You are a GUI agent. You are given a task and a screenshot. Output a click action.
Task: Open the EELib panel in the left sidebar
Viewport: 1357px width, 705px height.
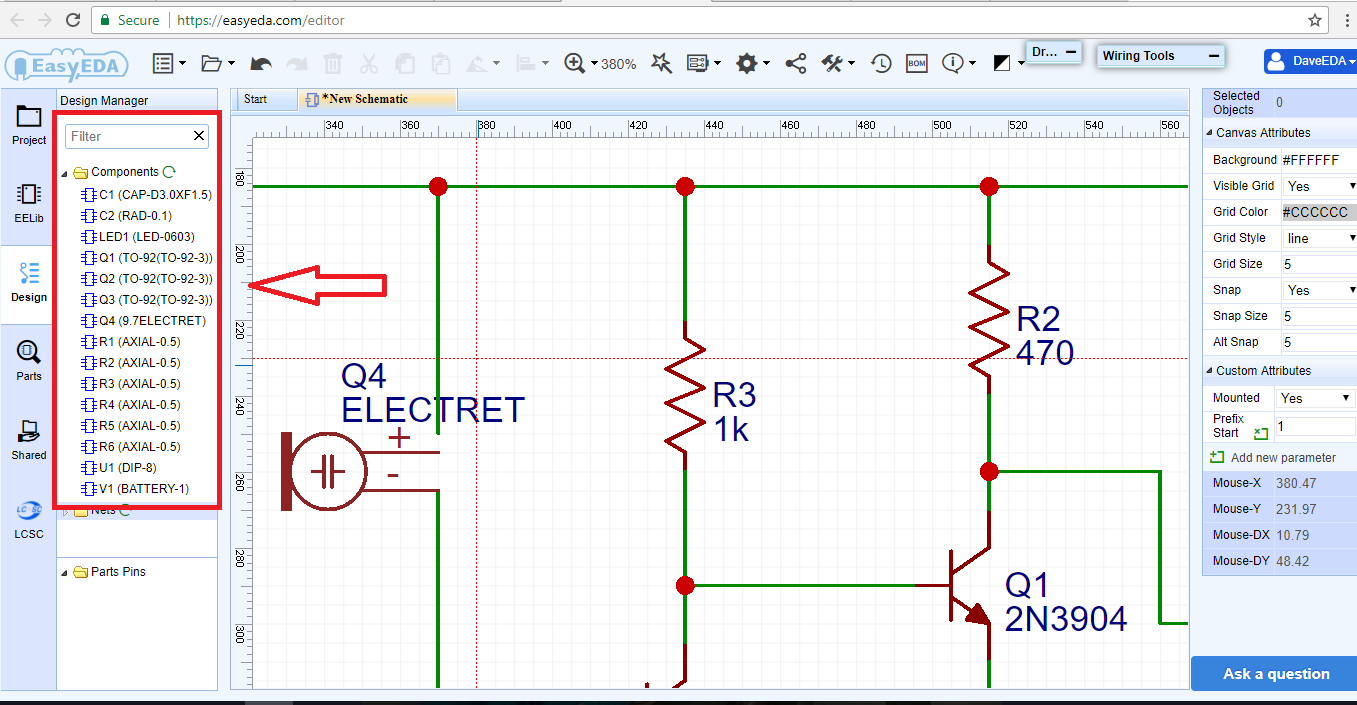click(28, 206)
